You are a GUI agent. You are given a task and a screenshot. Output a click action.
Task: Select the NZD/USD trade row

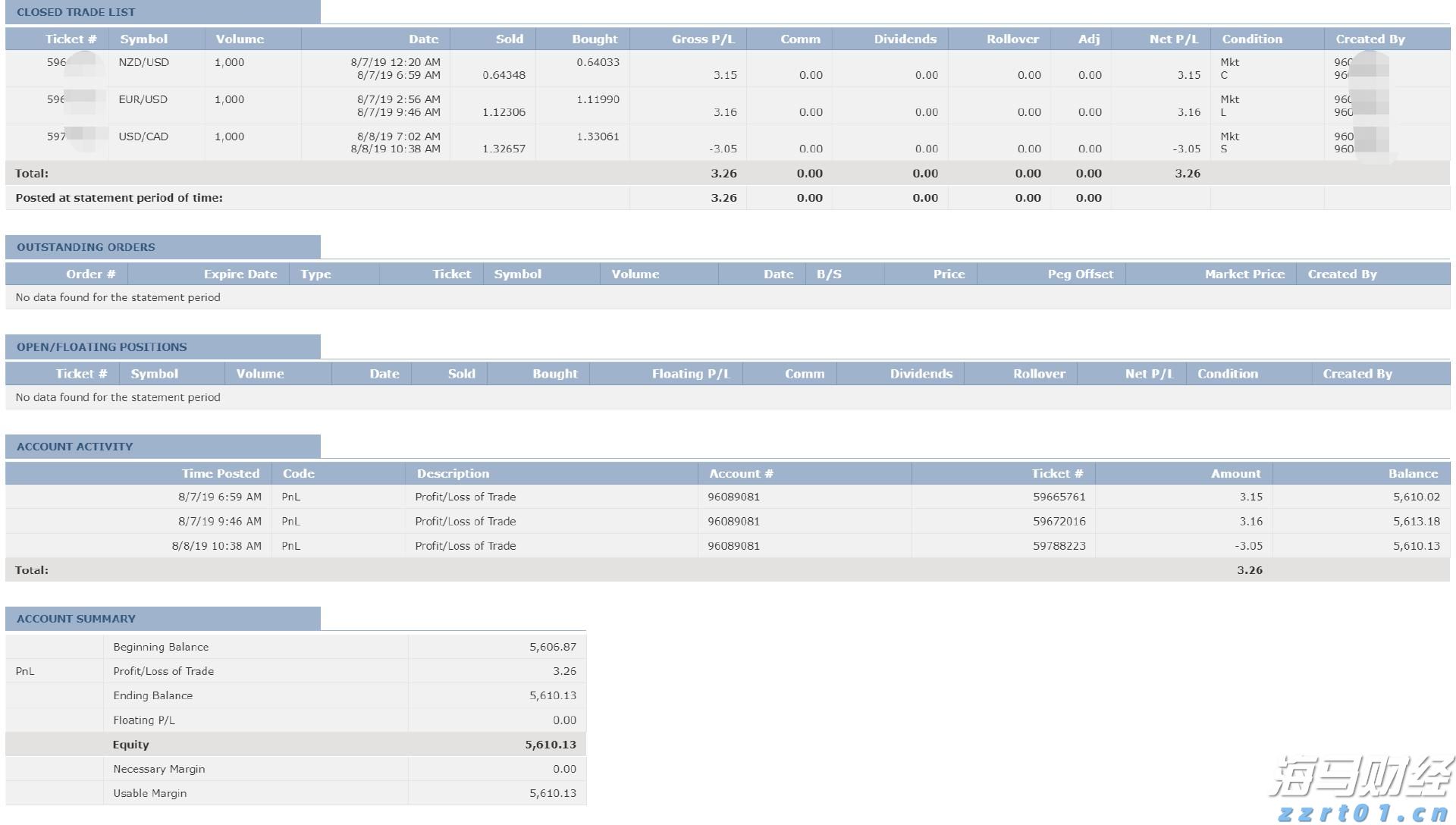click(143, 62)
